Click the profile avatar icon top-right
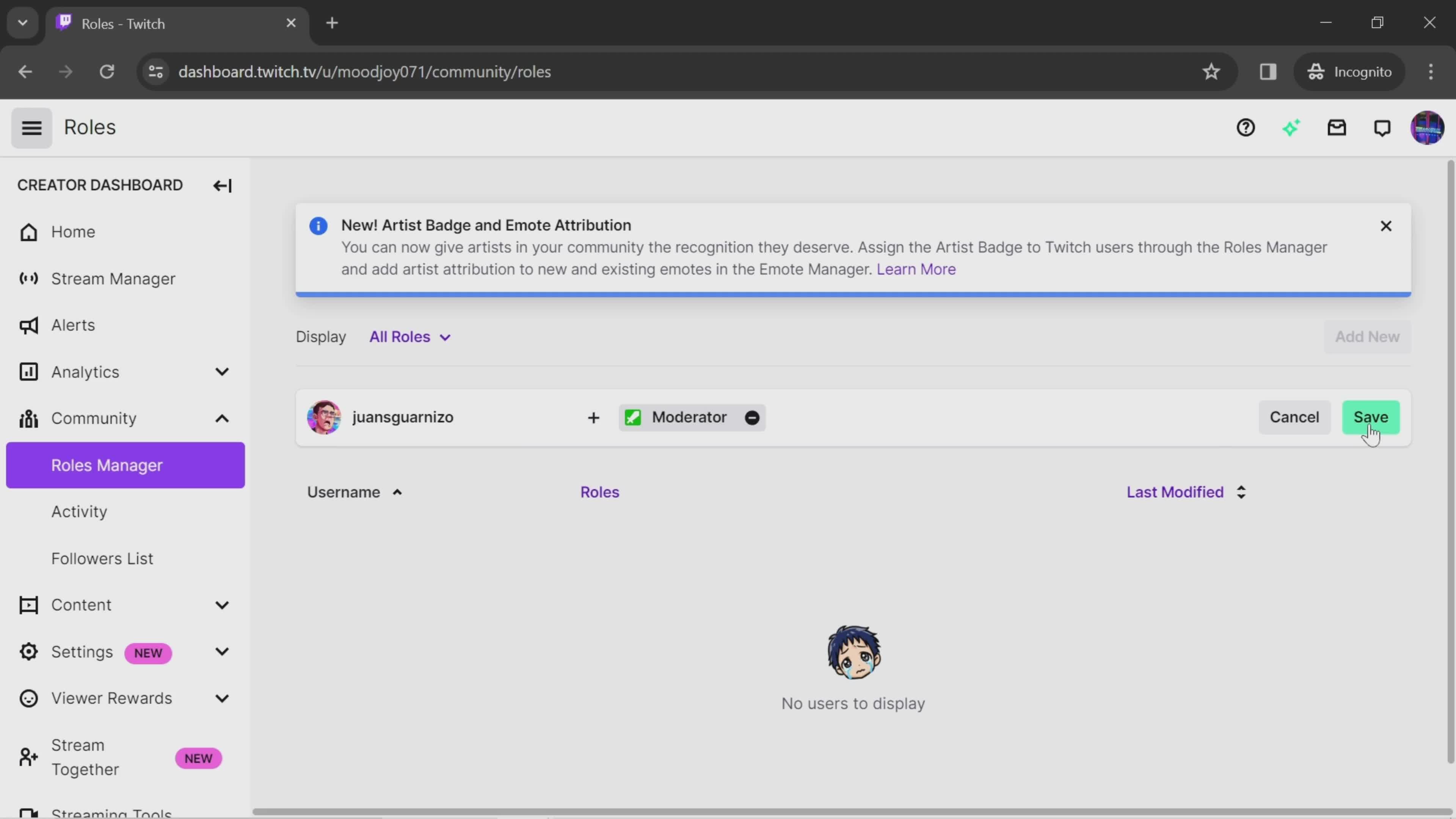This screenshot has height=819, width=1456. point(1427,127)
